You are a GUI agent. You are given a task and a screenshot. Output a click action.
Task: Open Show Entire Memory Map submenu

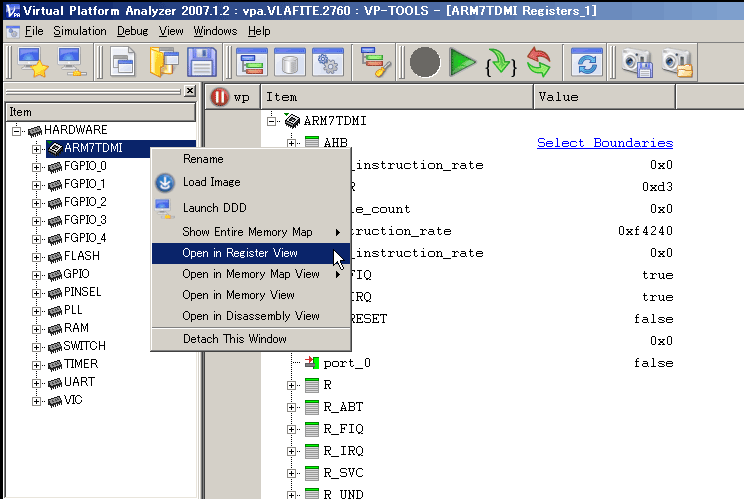click(251, 232)
